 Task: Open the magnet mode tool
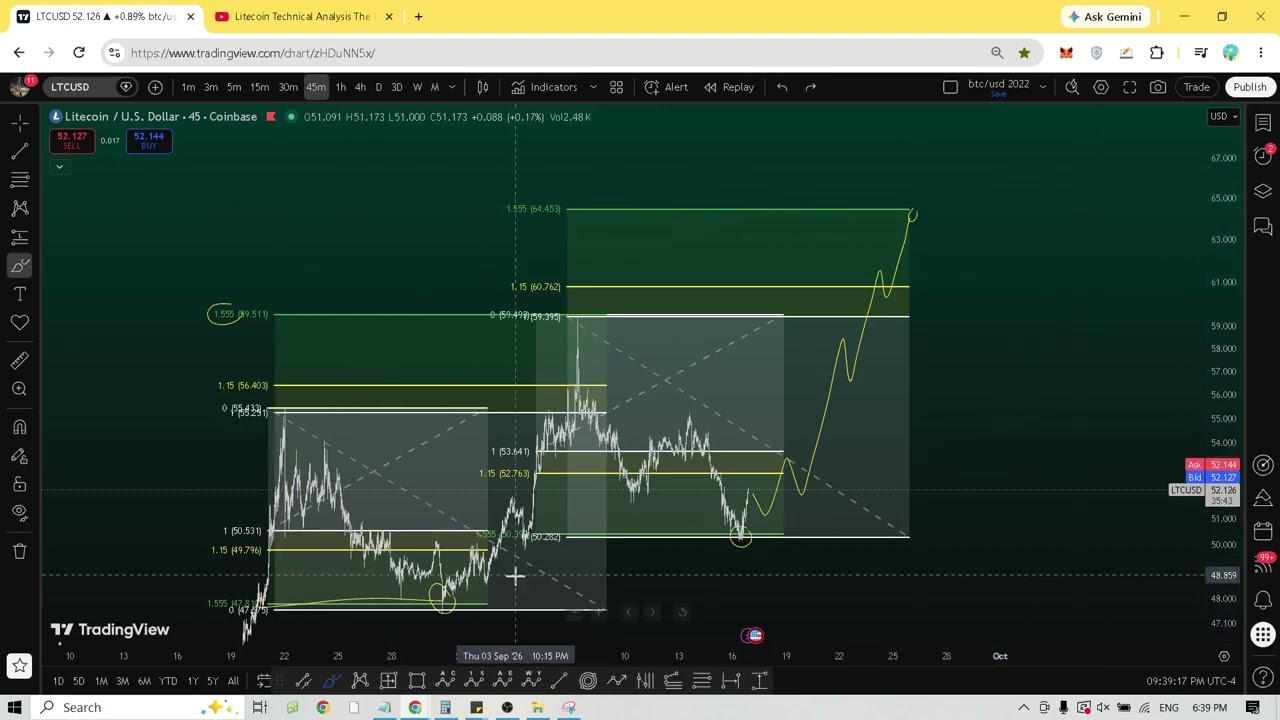click(x=19, y=427)
